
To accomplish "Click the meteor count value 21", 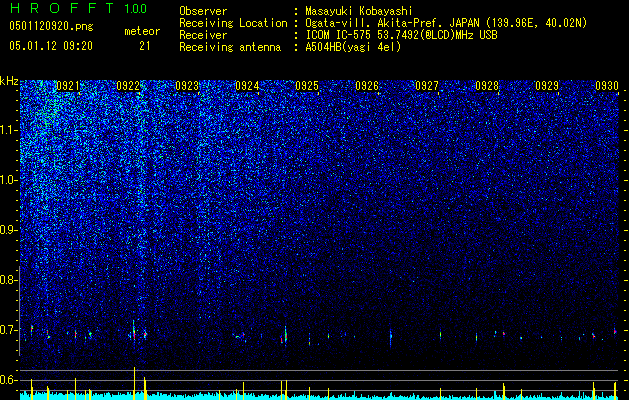I will (144, 46).
